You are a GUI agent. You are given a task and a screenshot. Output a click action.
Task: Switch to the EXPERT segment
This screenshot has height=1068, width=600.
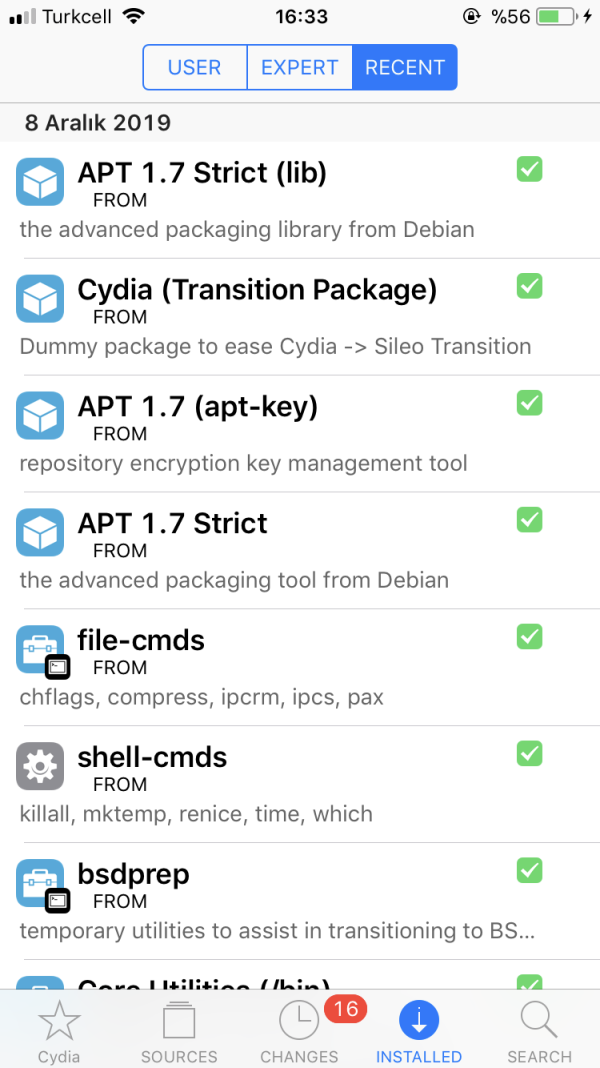(x=299, y=68)
